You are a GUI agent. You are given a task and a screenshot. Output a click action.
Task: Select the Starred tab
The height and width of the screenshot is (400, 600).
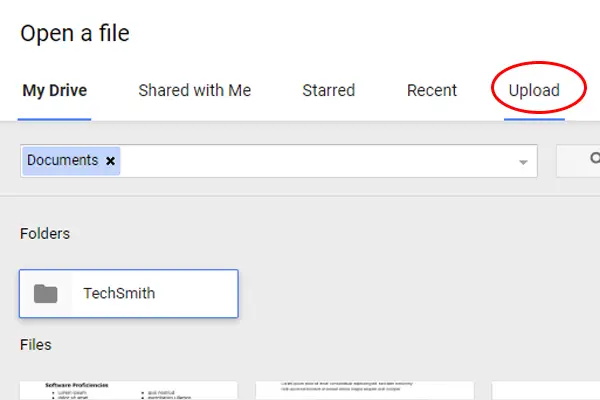point(329,91)
